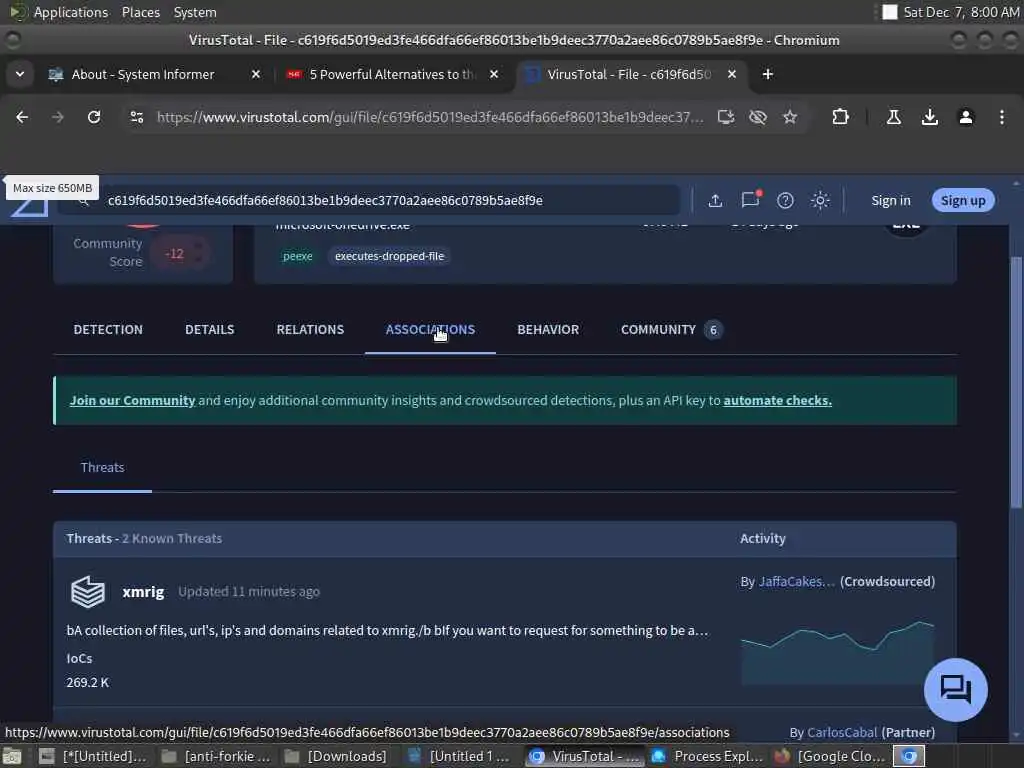The image size is (1024, 768).
Task: Click the 269.2 K IoCs value
Action: pos(88,682)
